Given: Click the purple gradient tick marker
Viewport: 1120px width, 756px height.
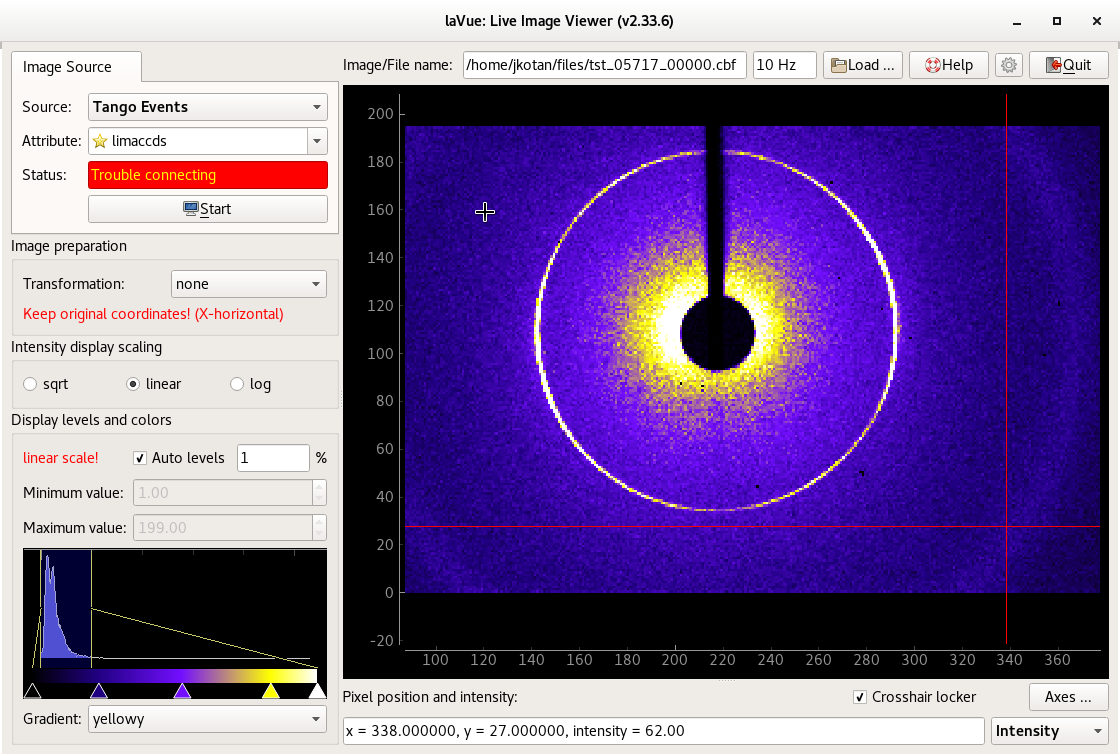Looking at the screenshot, I should click(x=182, y=691).
